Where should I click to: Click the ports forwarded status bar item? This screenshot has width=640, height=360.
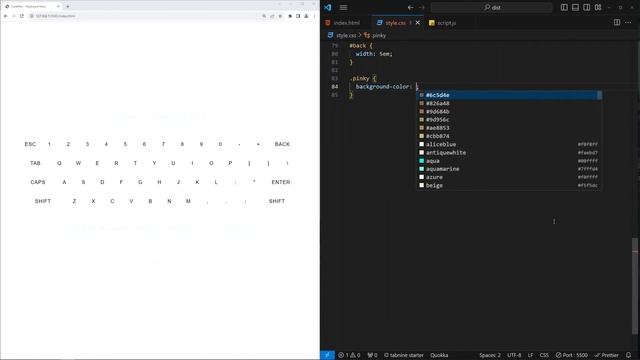coord(372,355)
